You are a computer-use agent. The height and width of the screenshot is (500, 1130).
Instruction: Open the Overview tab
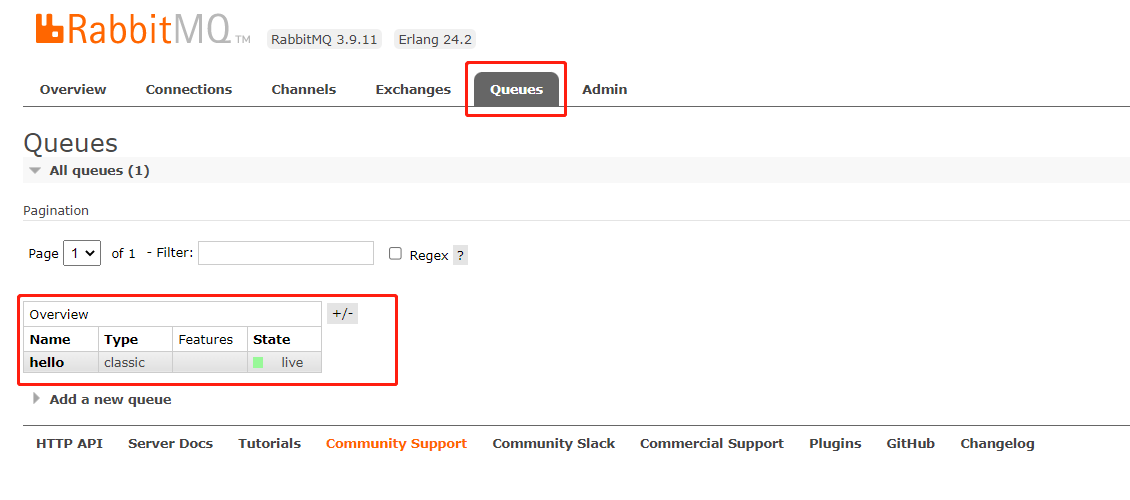[x=73, y=89]
